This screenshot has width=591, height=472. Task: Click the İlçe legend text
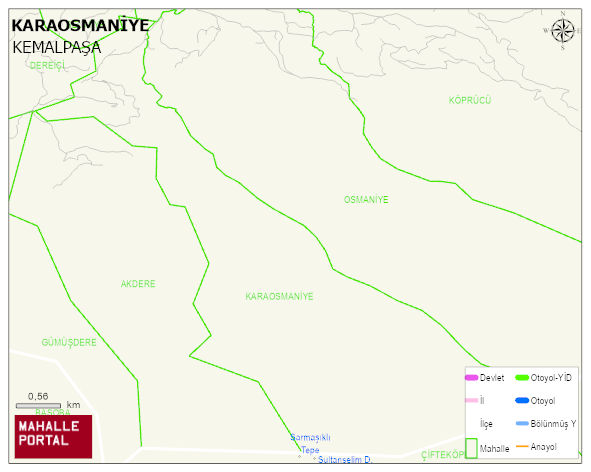tap(486, 424)
